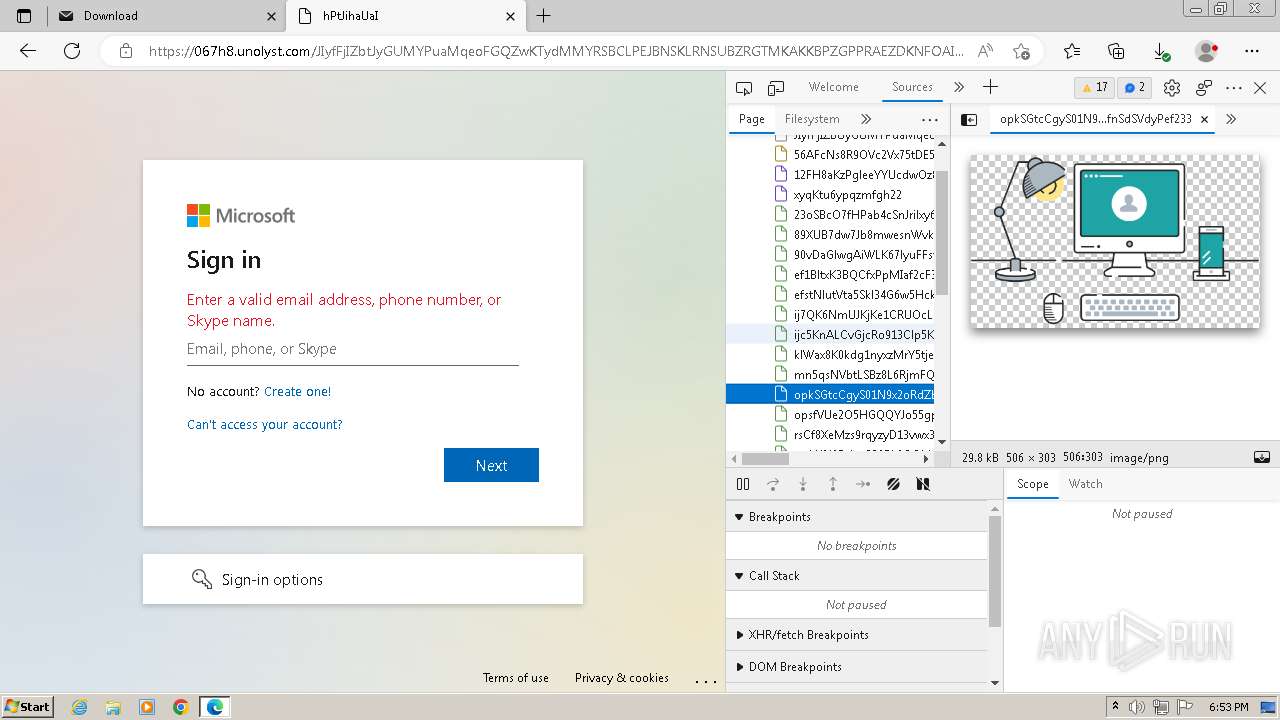Expand DOM Breakpoints section

tap(857, 667)
